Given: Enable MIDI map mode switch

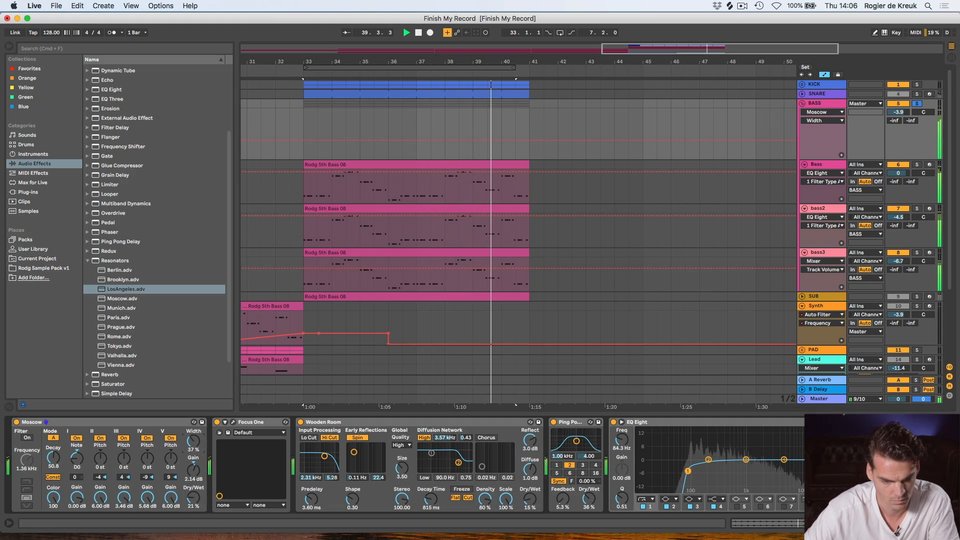Looking at the screenshot, I should pos(915,32).
